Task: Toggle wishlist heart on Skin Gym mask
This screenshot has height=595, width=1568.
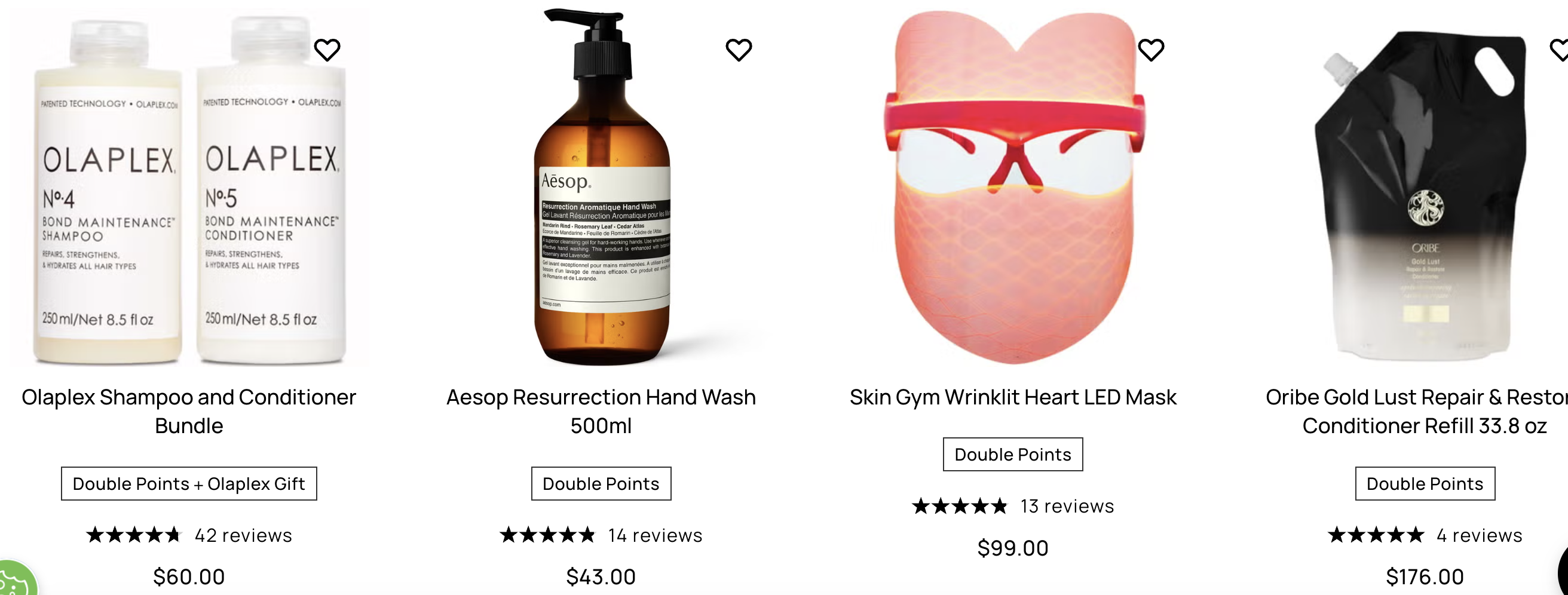Action: 1151,50
